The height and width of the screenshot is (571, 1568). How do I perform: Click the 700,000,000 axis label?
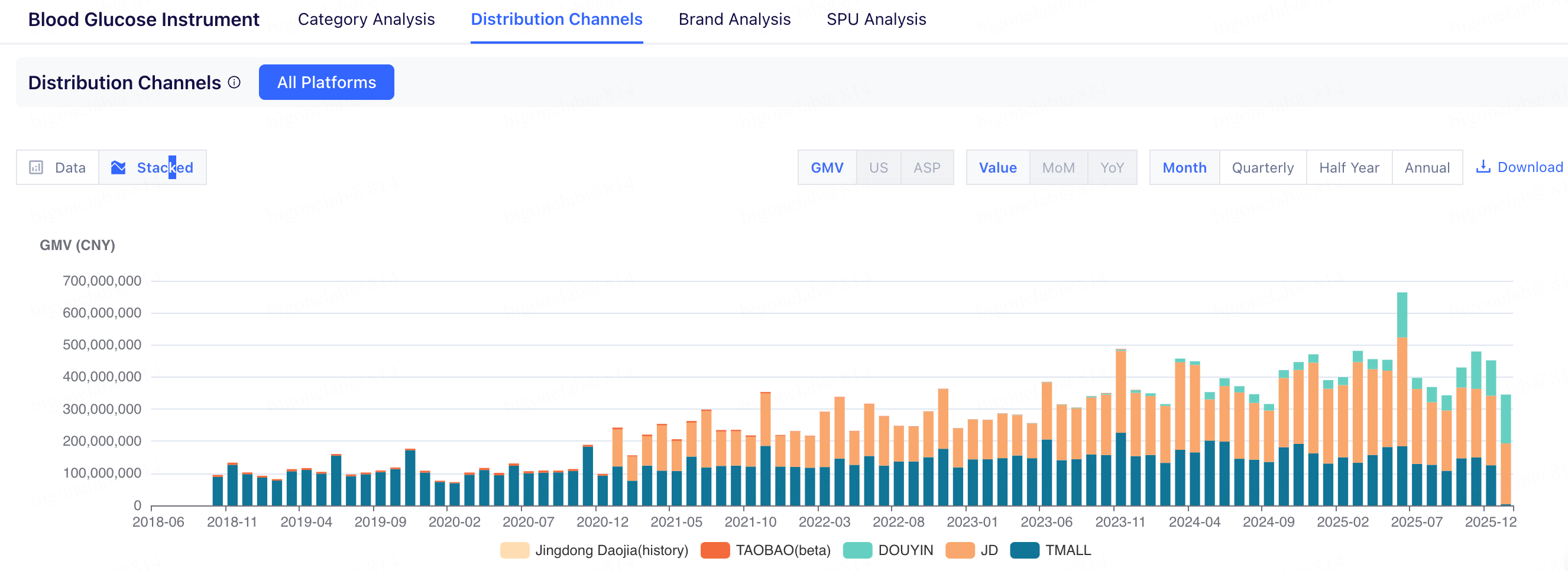(x=102, y=281)
